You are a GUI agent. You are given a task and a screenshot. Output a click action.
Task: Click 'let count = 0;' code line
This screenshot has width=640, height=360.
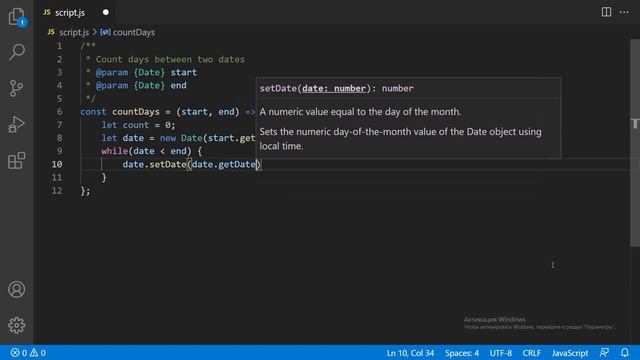(x=138, y=125)
